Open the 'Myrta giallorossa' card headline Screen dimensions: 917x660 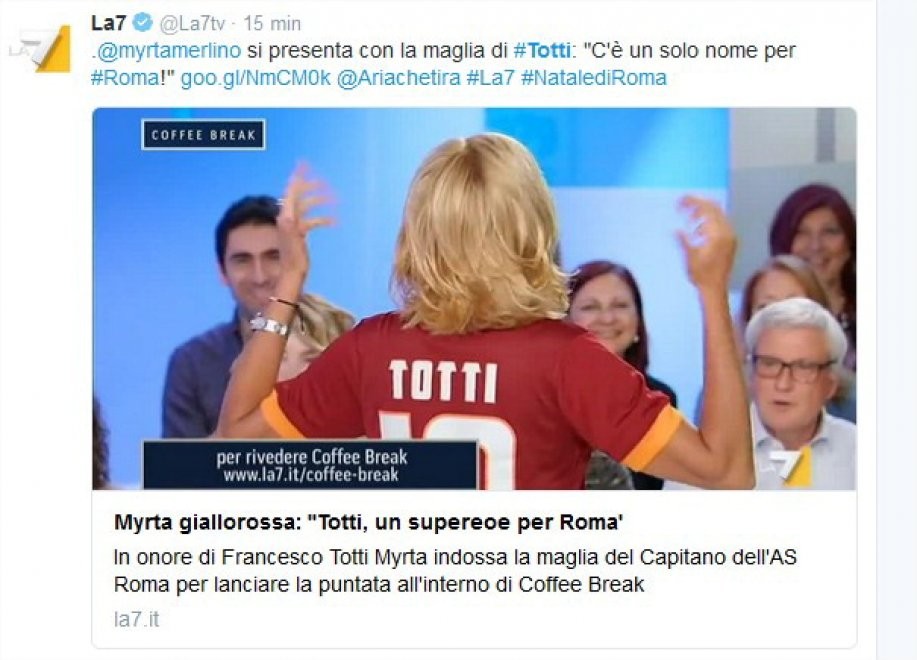point(368,522)
